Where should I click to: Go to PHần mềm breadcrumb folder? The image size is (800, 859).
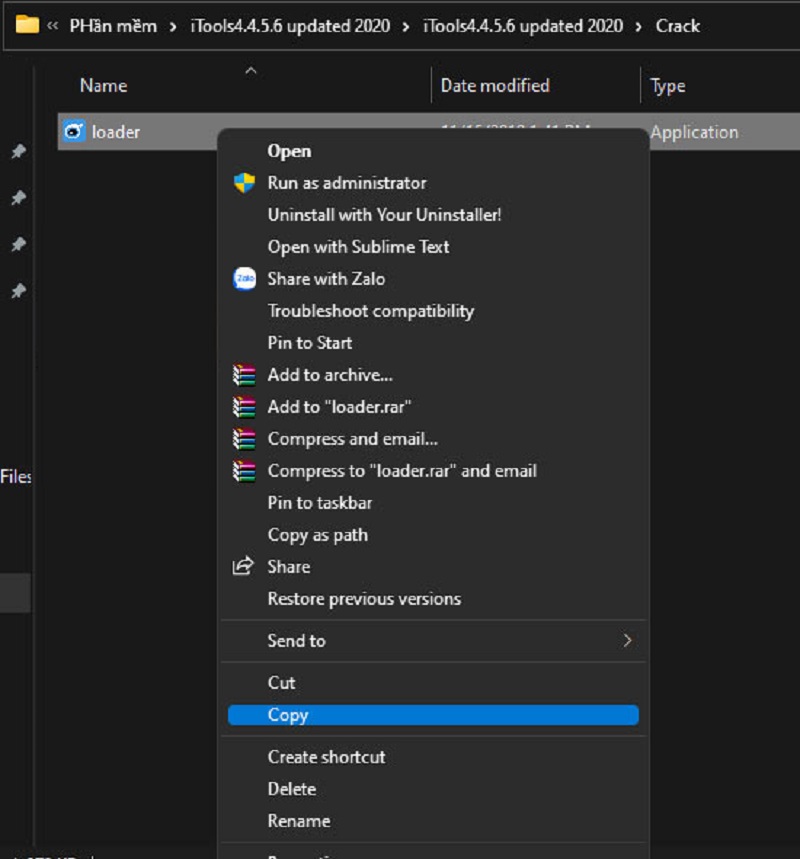113,26
